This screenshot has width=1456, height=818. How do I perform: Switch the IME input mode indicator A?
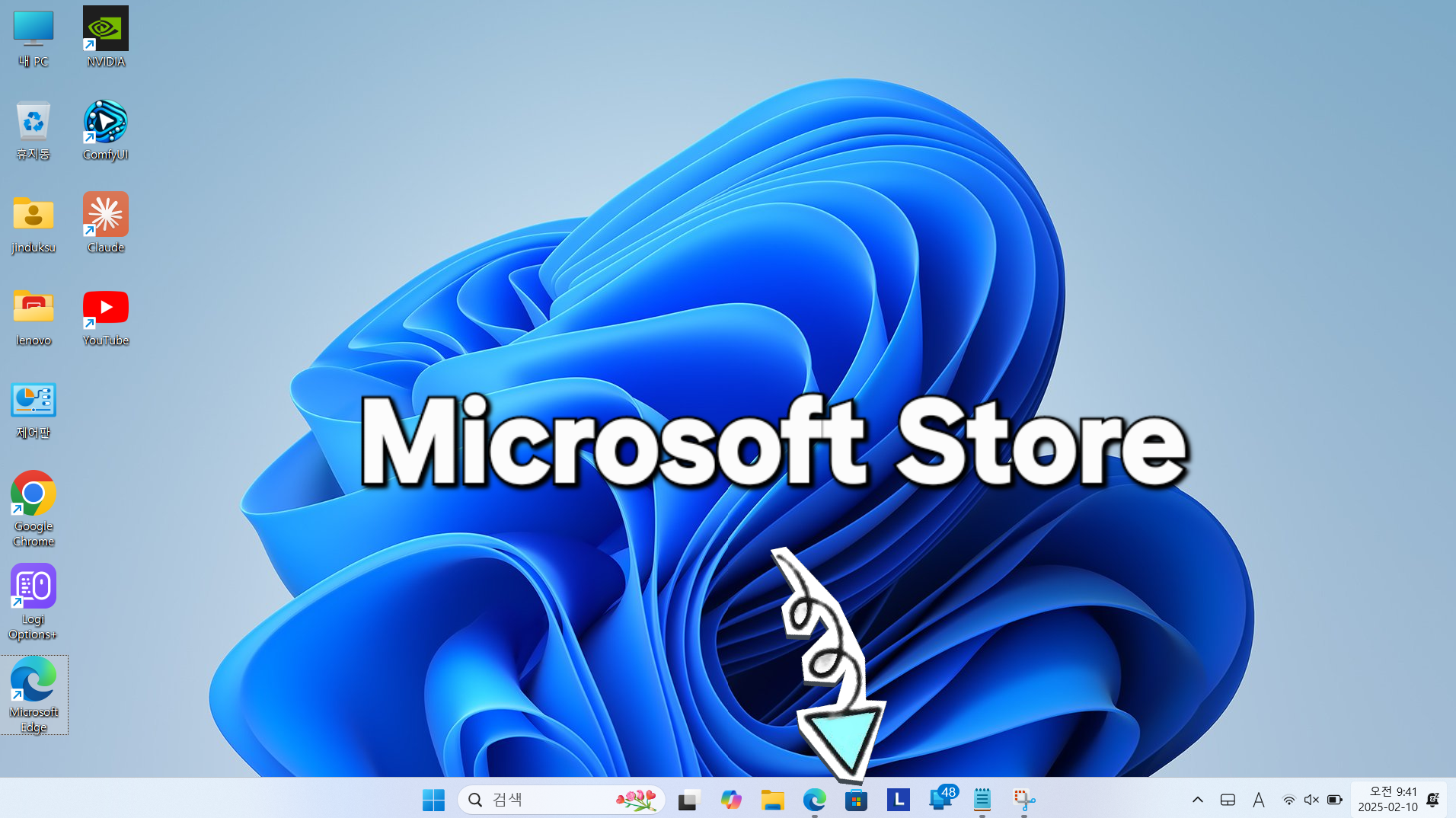(1259, 800)
